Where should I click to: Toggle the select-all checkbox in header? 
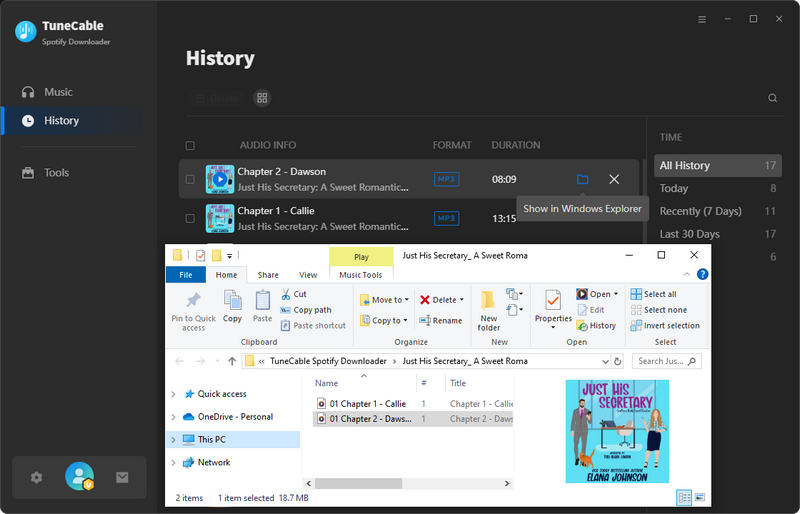pyautogui.click(x=190, y=146)
